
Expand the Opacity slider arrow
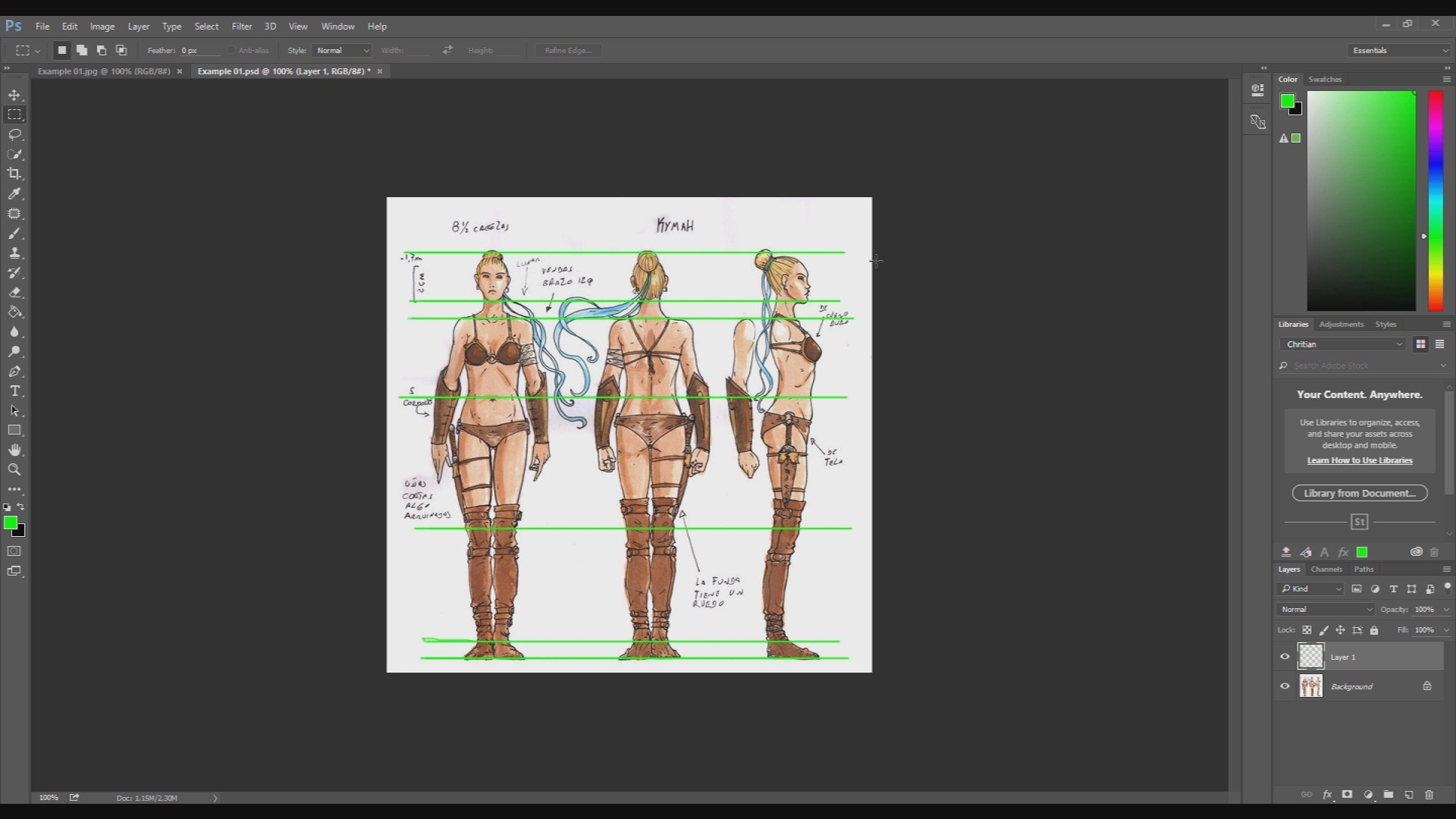[x=1446, y=610]
